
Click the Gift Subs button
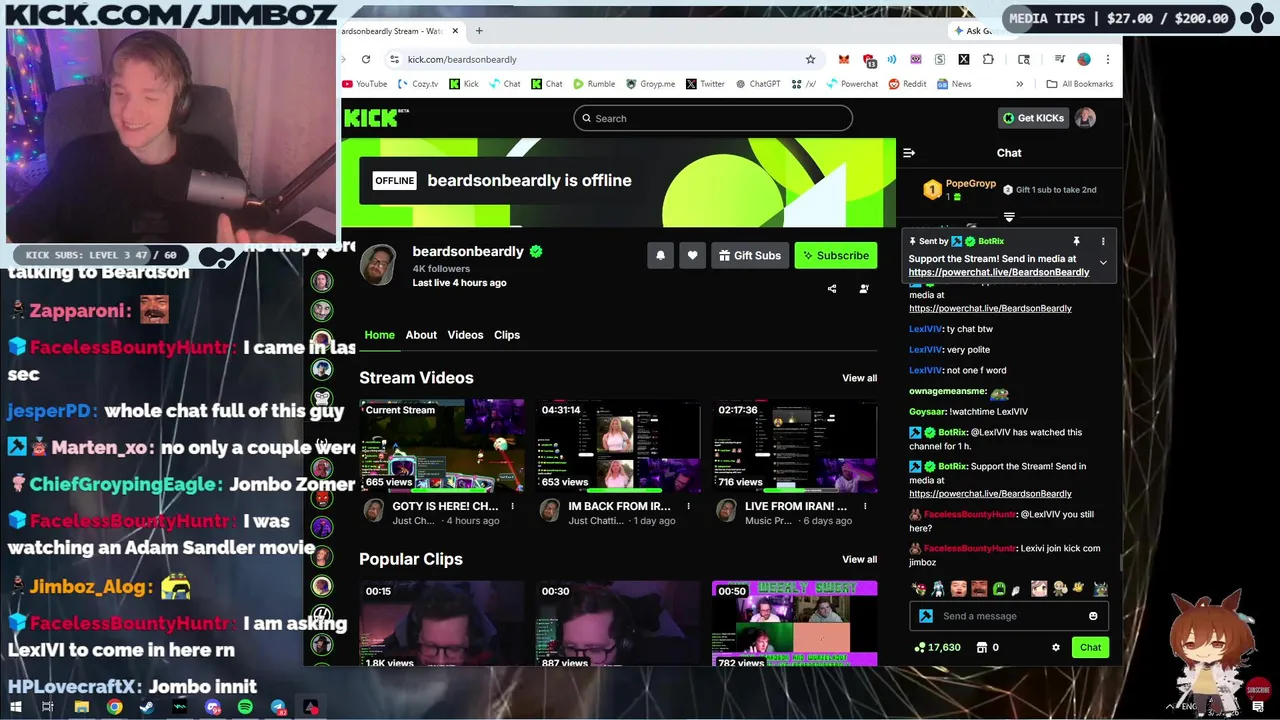[x=750, y=255]
